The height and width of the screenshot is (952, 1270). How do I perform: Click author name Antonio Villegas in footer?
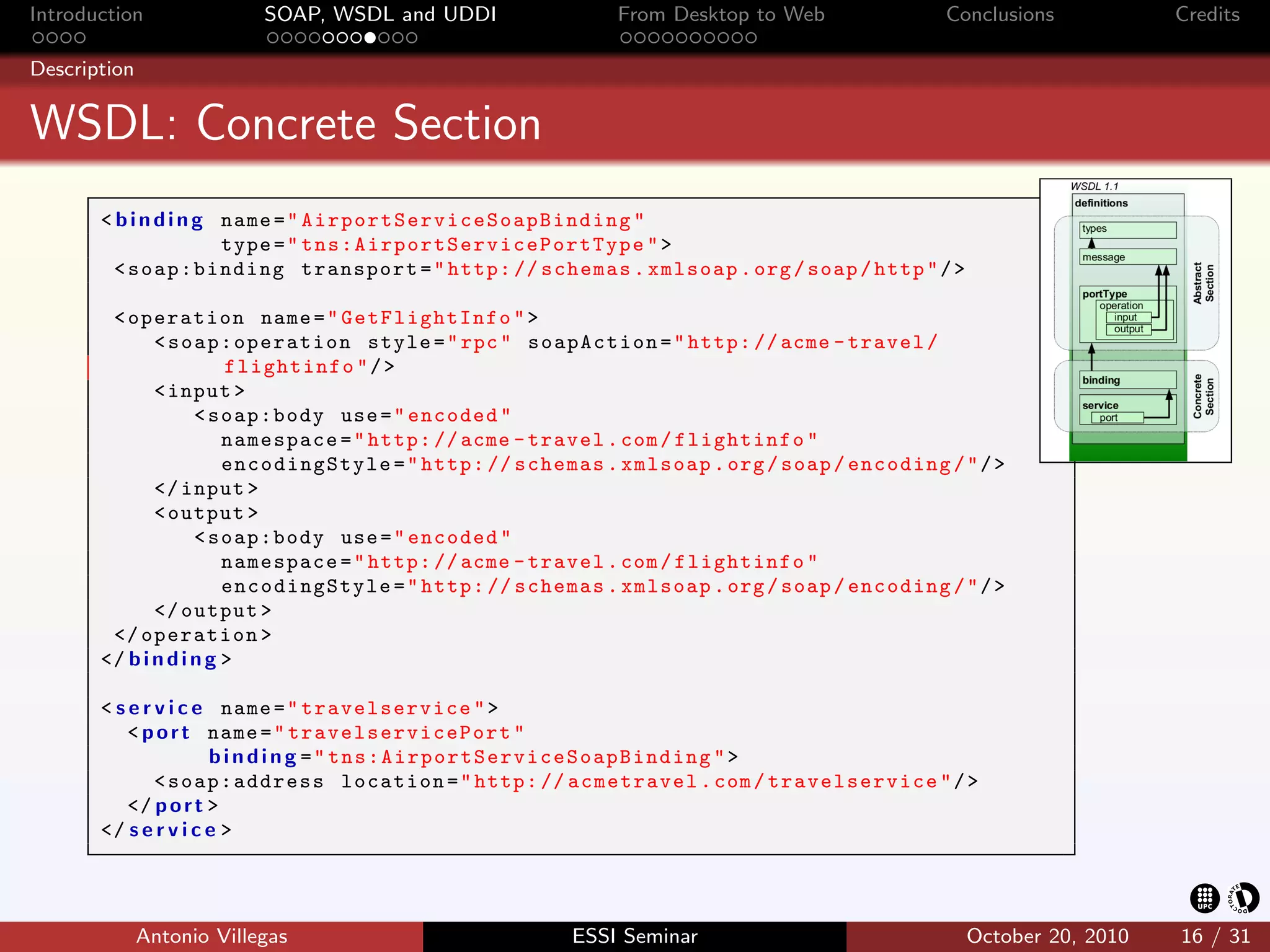click(211, 936)
